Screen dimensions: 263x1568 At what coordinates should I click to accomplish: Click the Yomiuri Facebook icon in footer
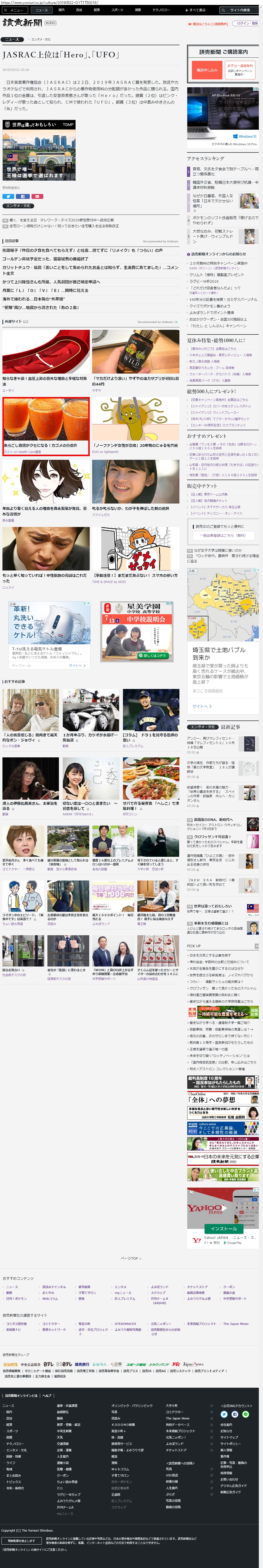point(235,1414)
